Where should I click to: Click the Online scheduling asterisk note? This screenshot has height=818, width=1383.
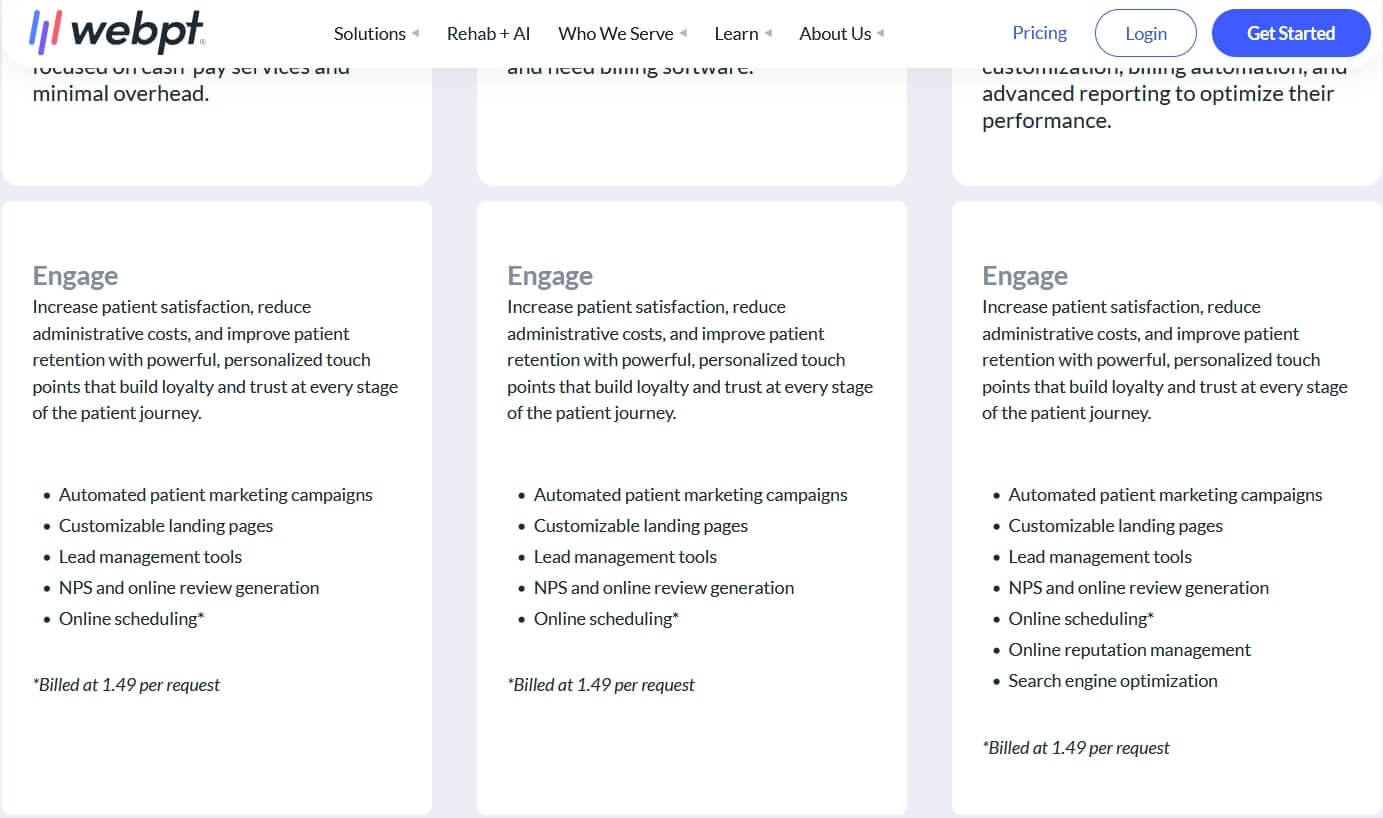tap(131, 618)
